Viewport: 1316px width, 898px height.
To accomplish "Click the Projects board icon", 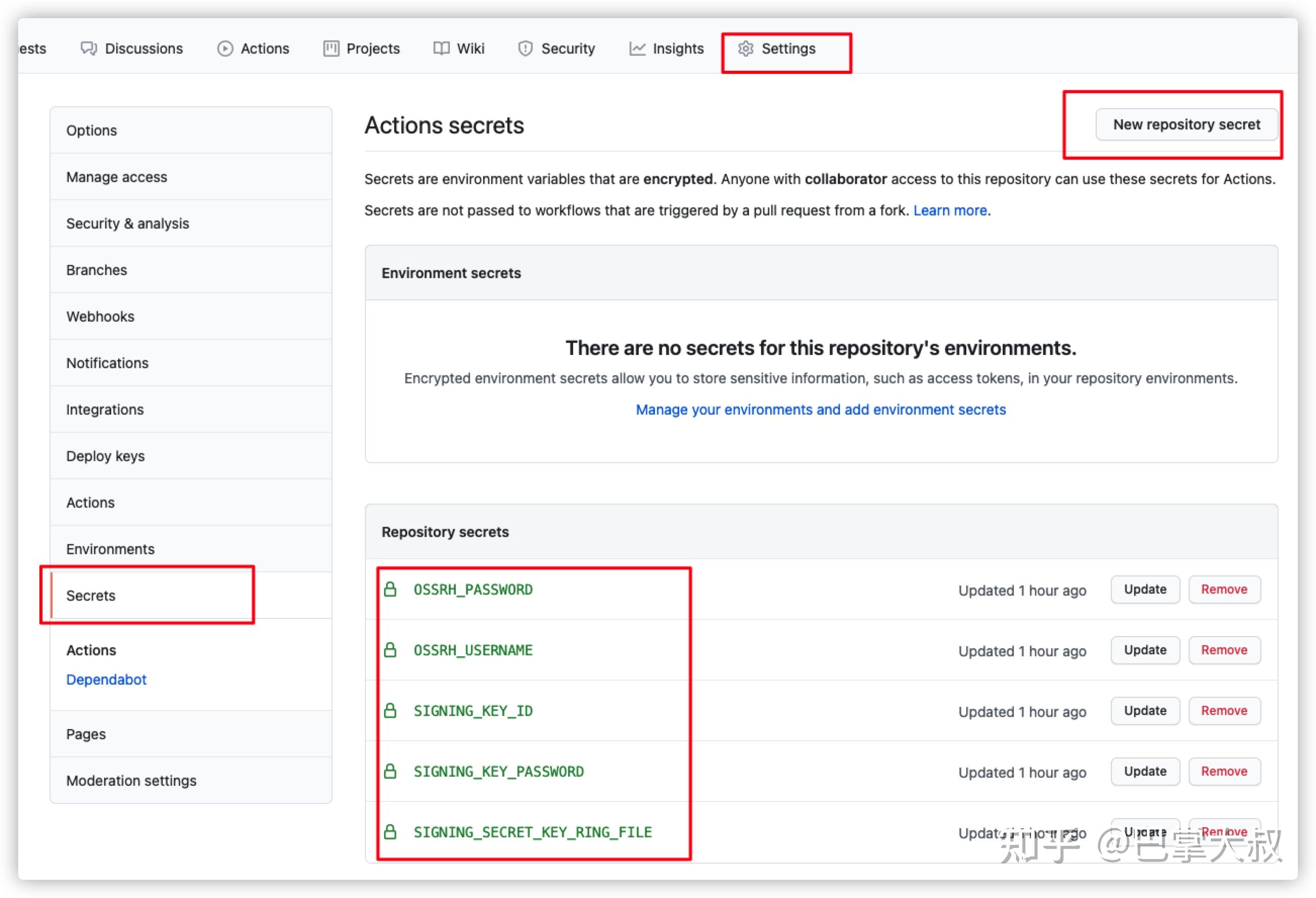I will (x=331, y=49).
